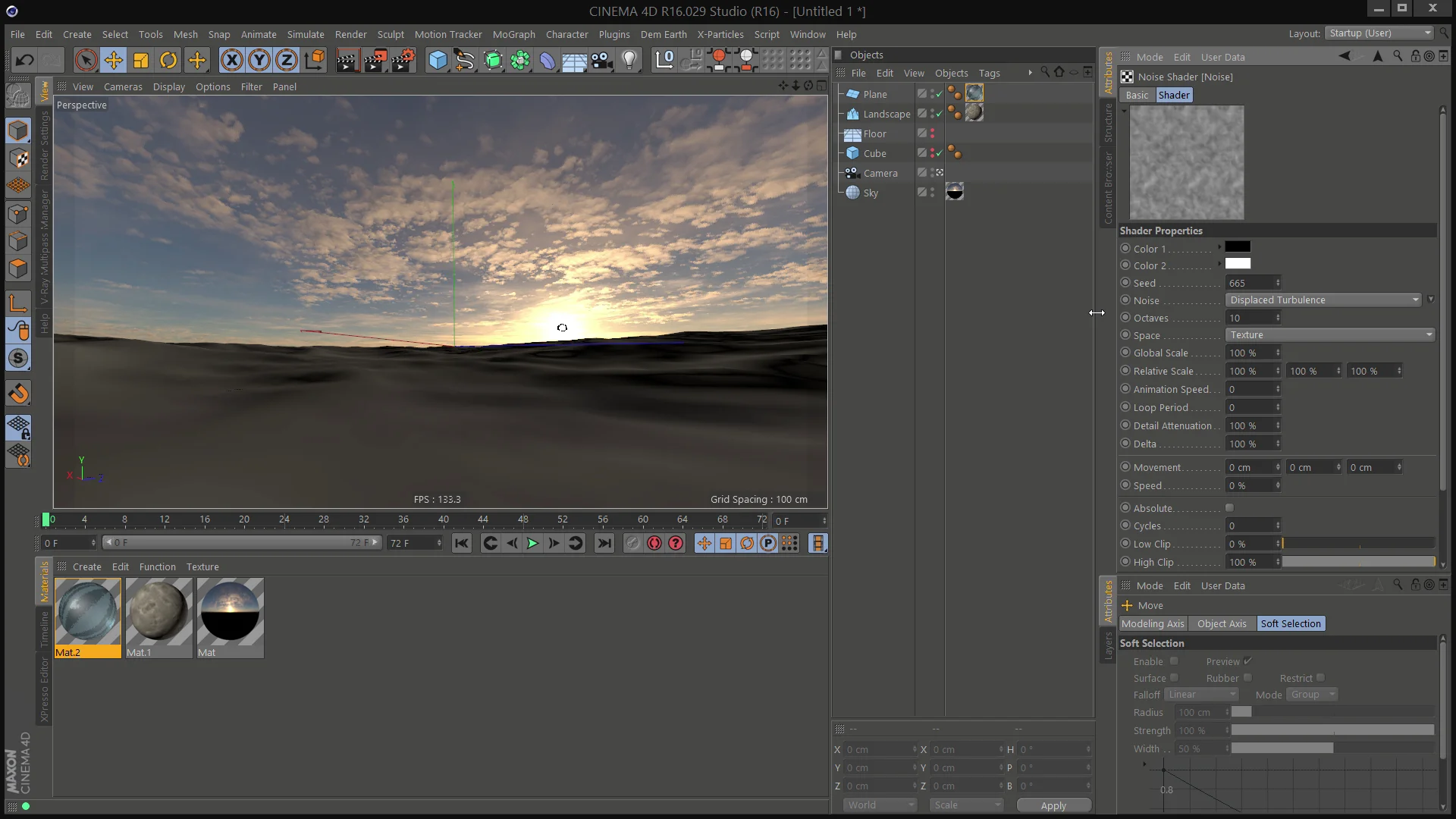1456x819 pixels.
Task: Select the Sky object
Action: [x=871, y=193]
